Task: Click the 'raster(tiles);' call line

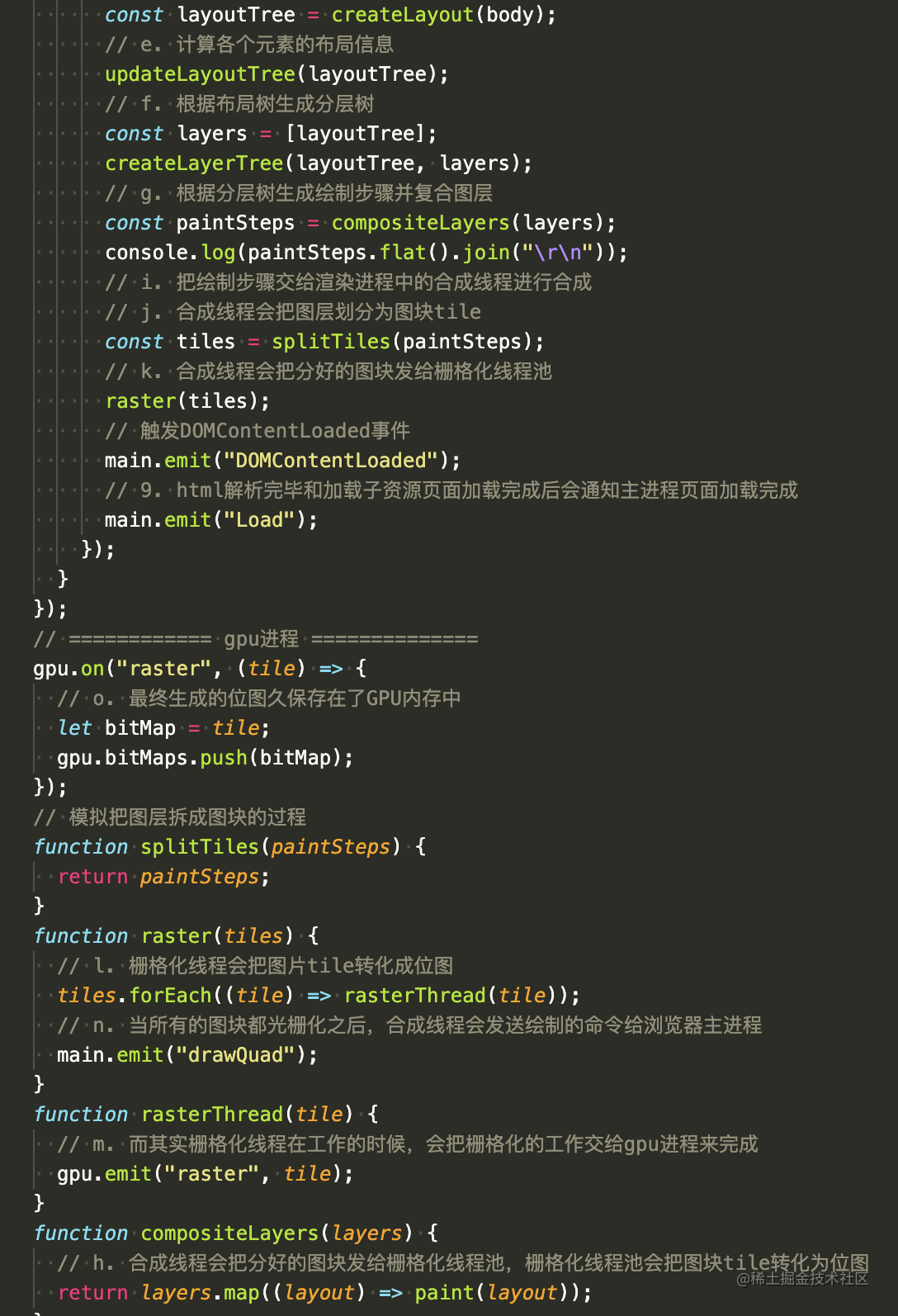Action: click(x=187, y=401)
